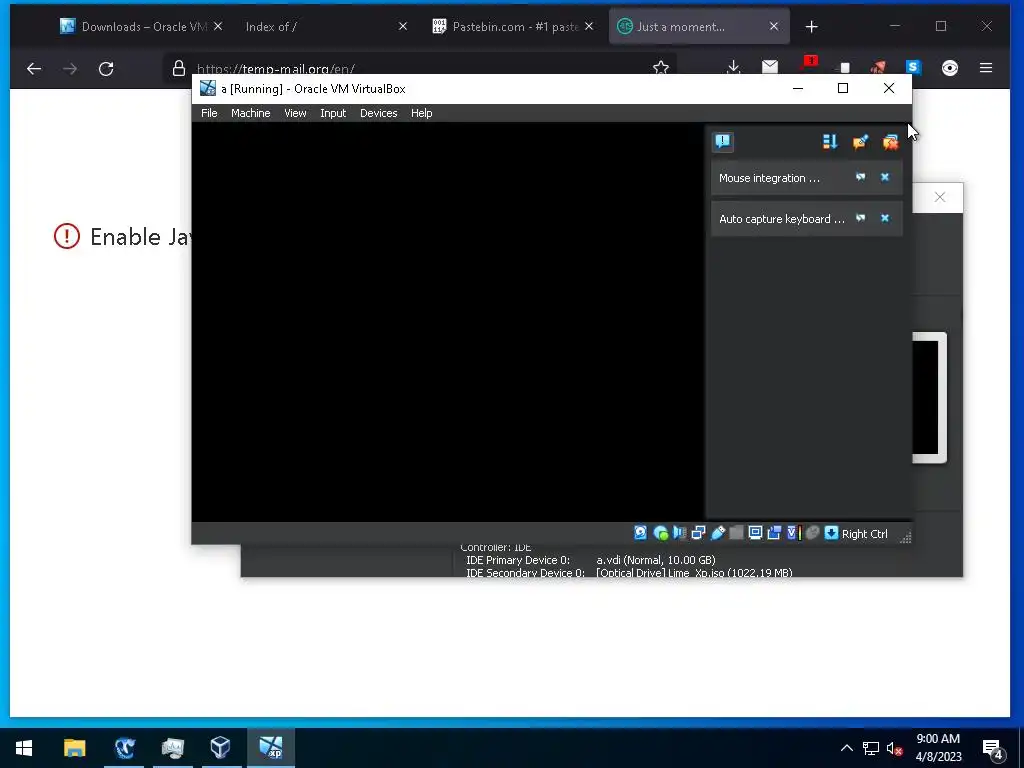The height and width of the screenshot is (768, 1024).
Task: Click the running XP VM taskbar icon
Action: 270,748
